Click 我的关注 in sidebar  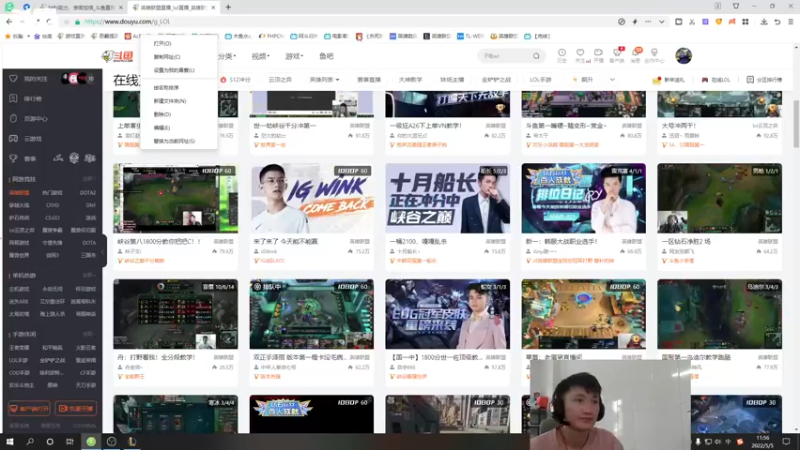[35, 79]
